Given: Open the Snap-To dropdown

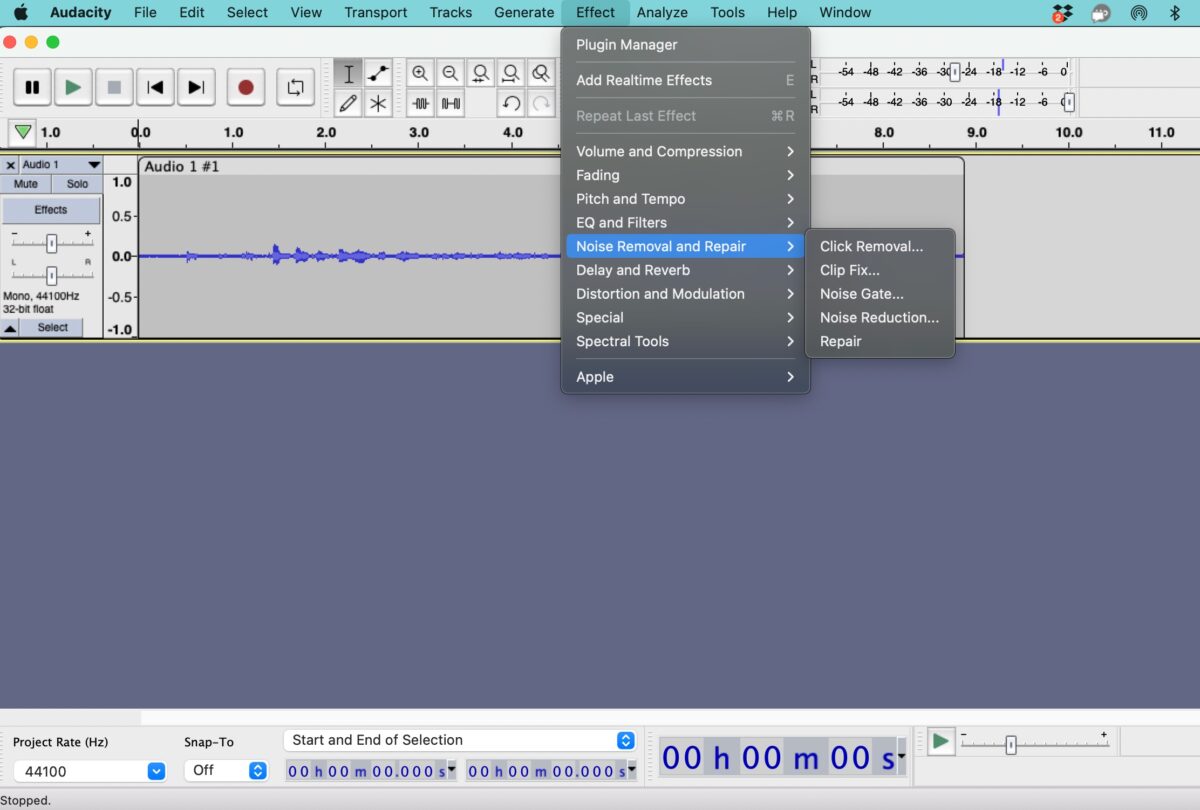Looking at the screenshot, I should (226, 770).
